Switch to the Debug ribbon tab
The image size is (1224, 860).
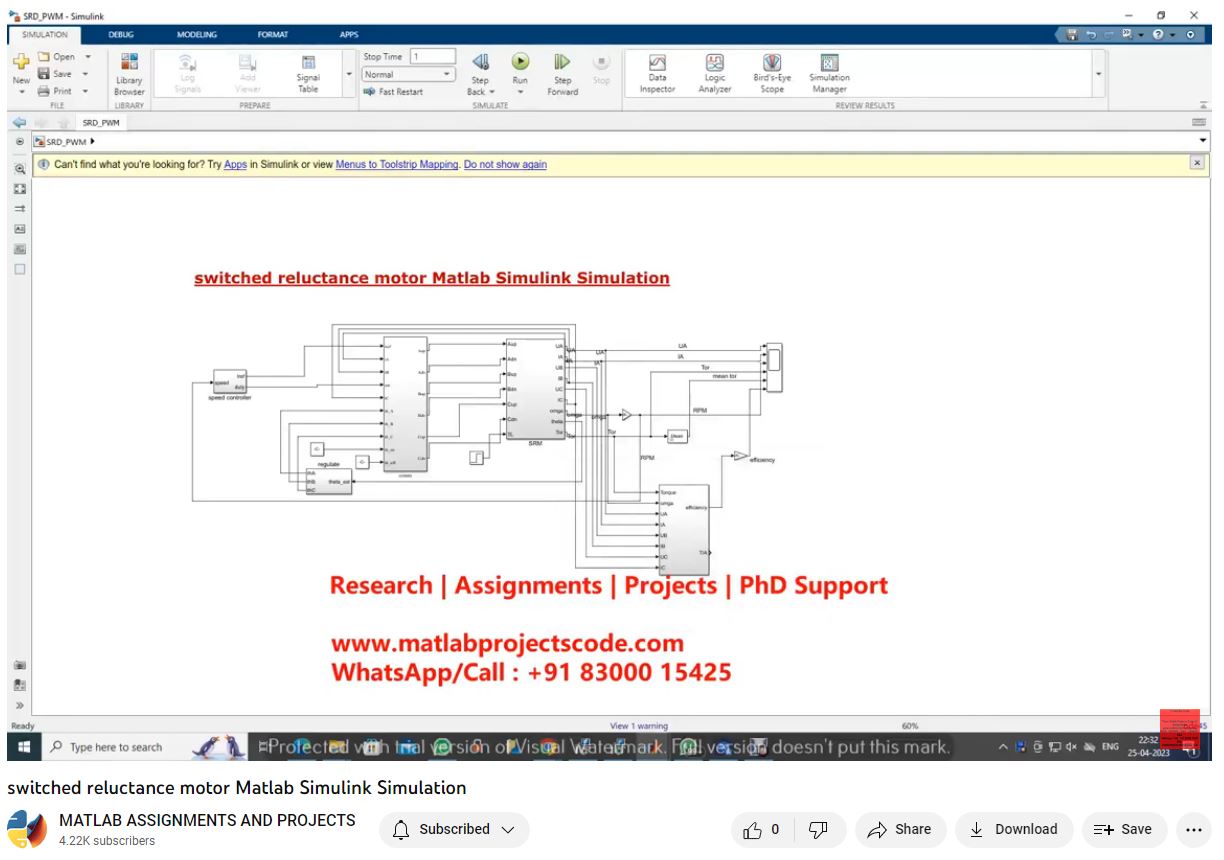[121, 35]
